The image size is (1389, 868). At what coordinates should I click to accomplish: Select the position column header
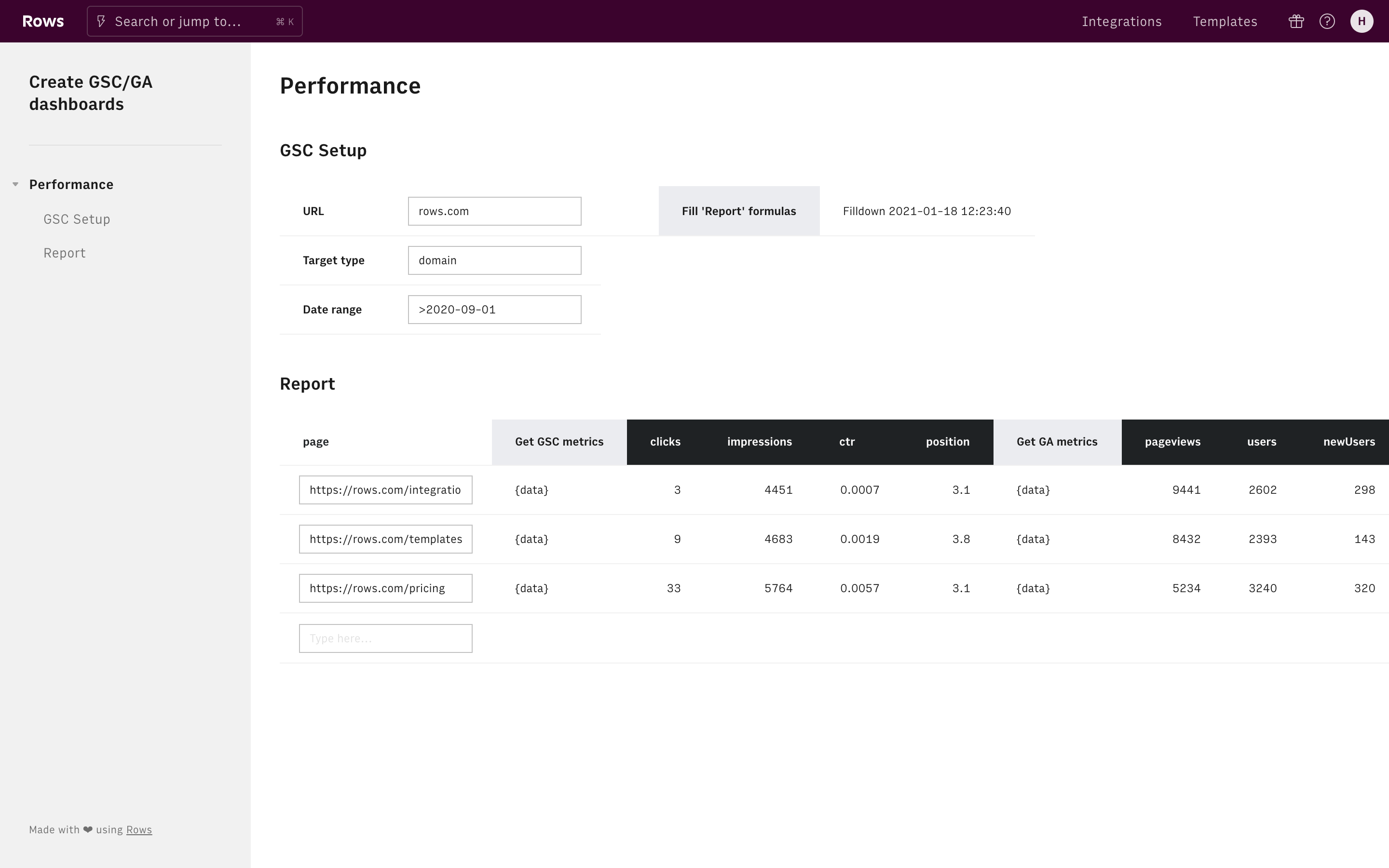(x=948, y=441)
